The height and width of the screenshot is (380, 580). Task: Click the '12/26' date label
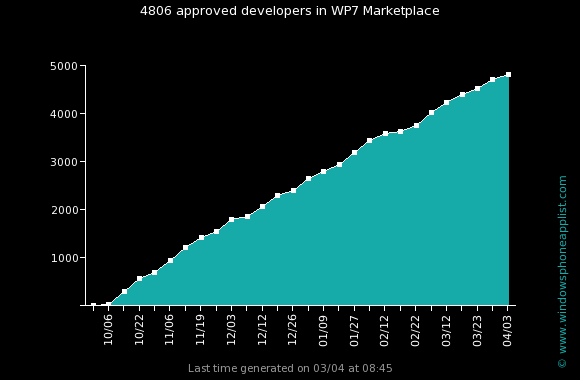coord(292,330)
